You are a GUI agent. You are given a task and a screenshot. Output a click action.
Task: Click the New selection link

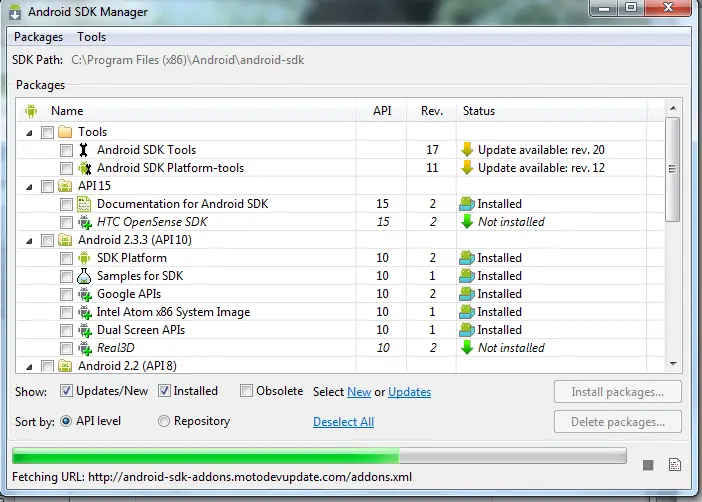coord(359,392)
